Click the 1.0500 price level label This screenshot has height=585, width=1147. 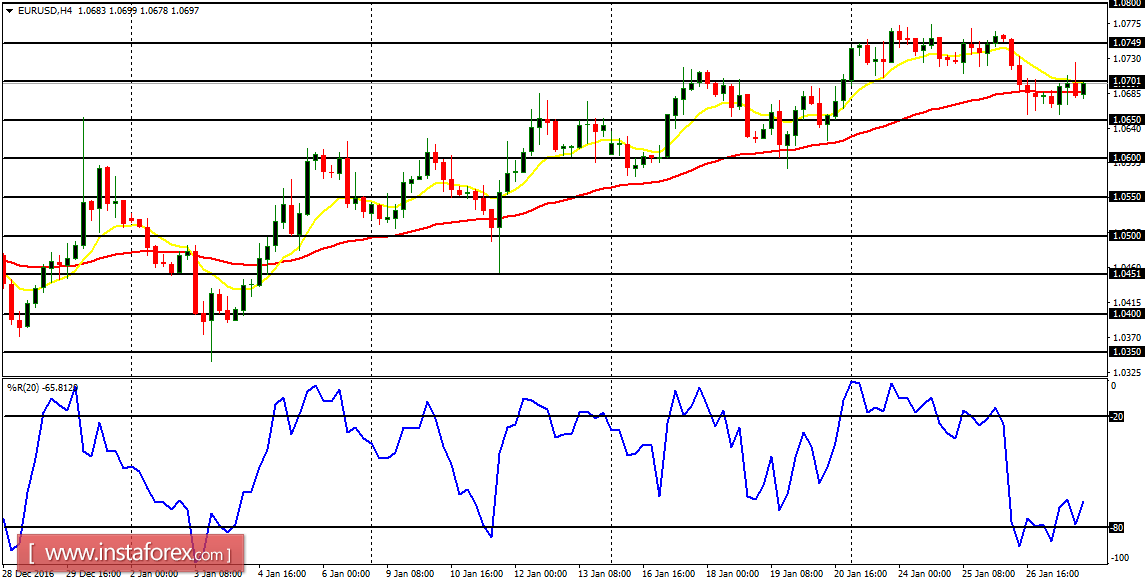[x=1127, y=235]
